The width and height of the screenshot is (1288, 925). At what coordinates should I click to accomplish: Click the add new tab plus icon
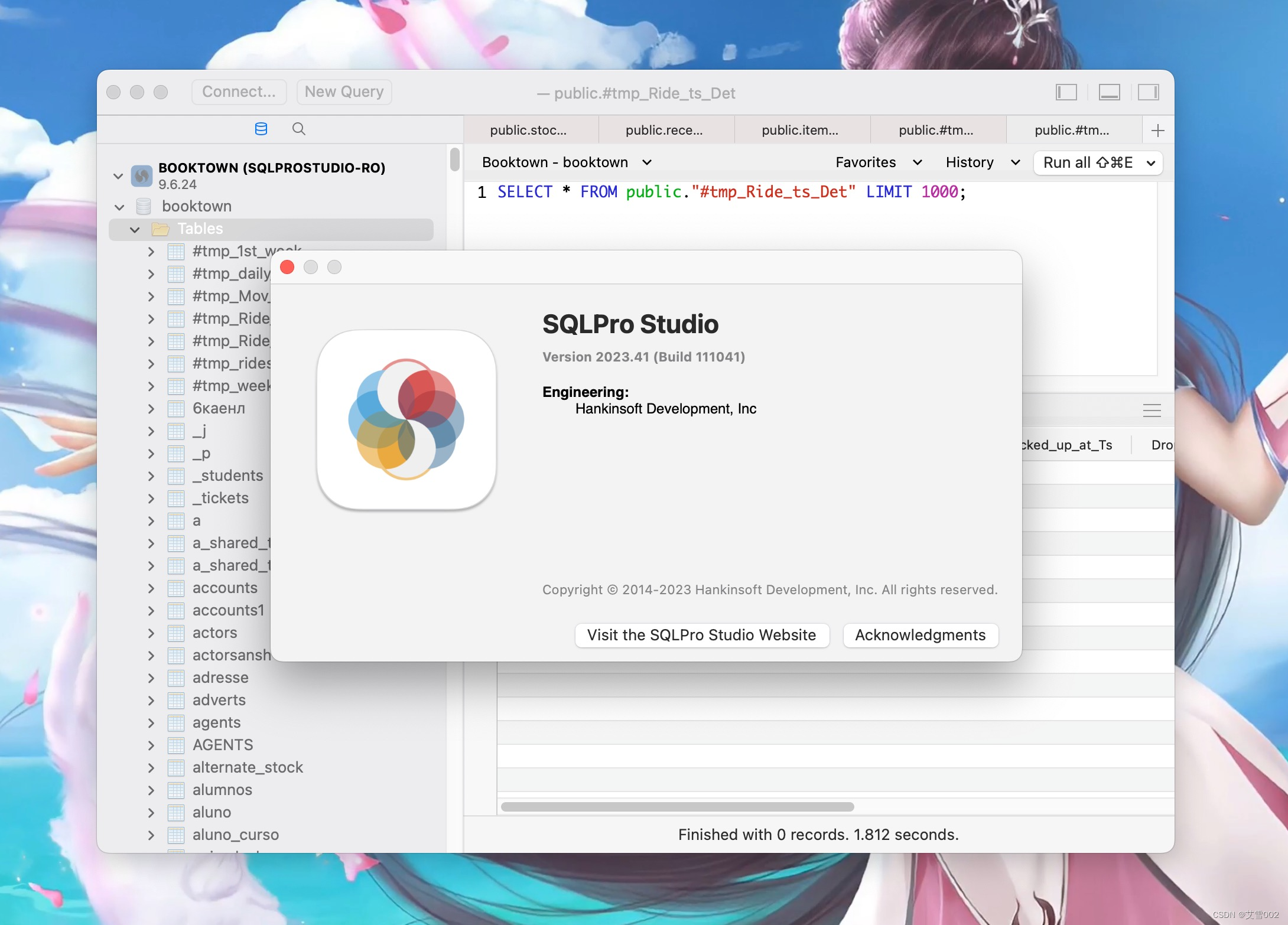pyautogui.click(x=1158, y=130)
